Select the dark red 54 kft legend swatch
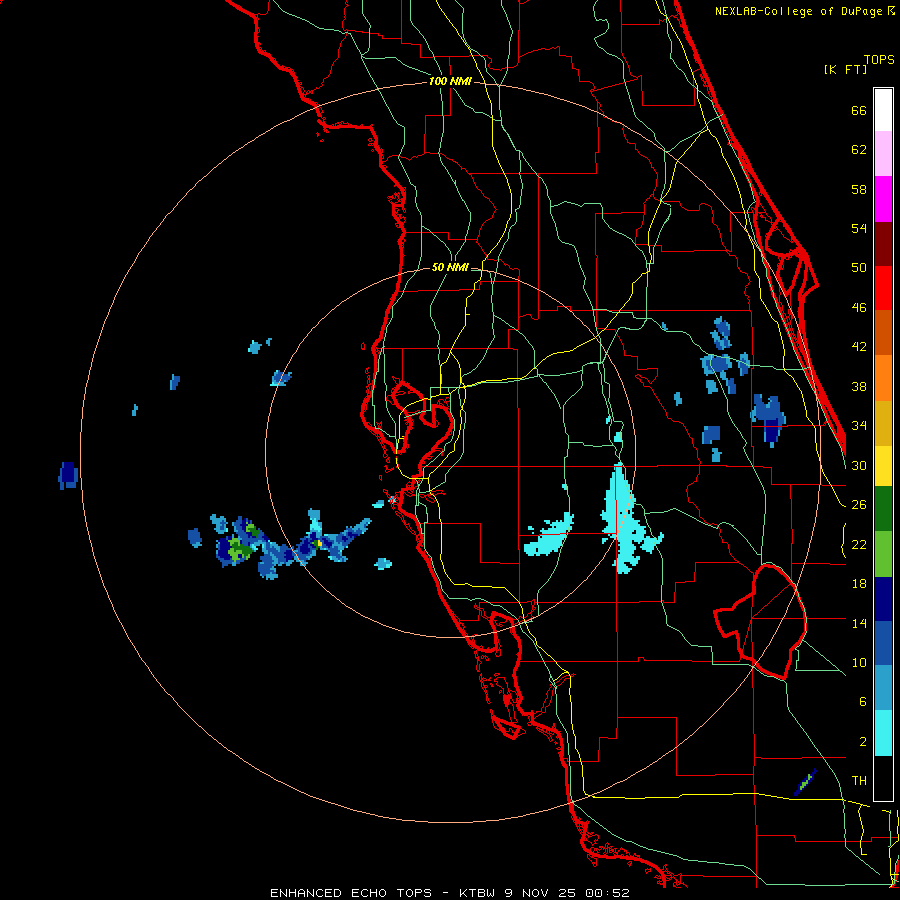Viewport: 900px width, 900px height. coord(883,243)
